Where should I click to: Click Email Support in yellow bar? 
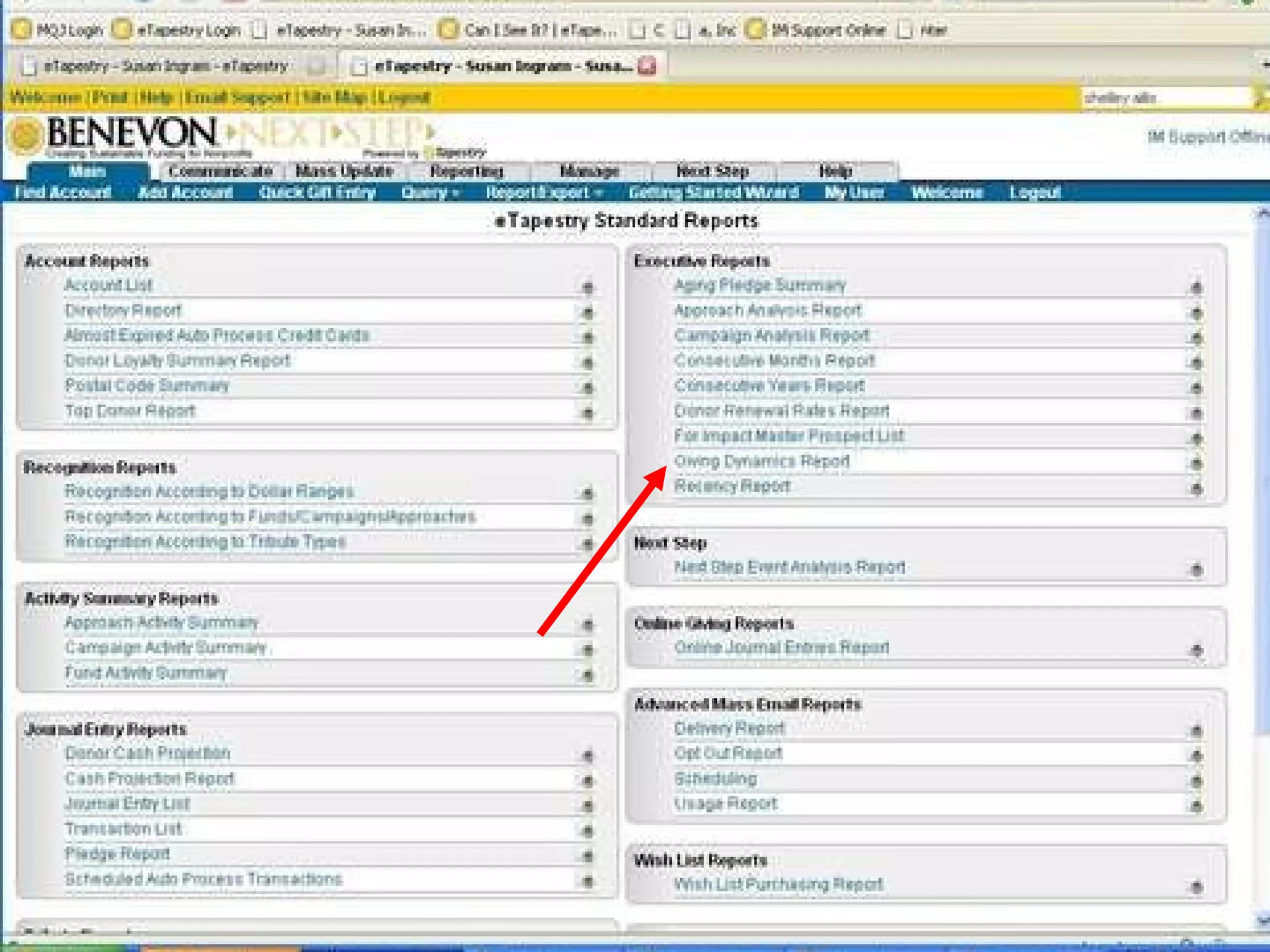pyautogui.click(x=237, y=97)
